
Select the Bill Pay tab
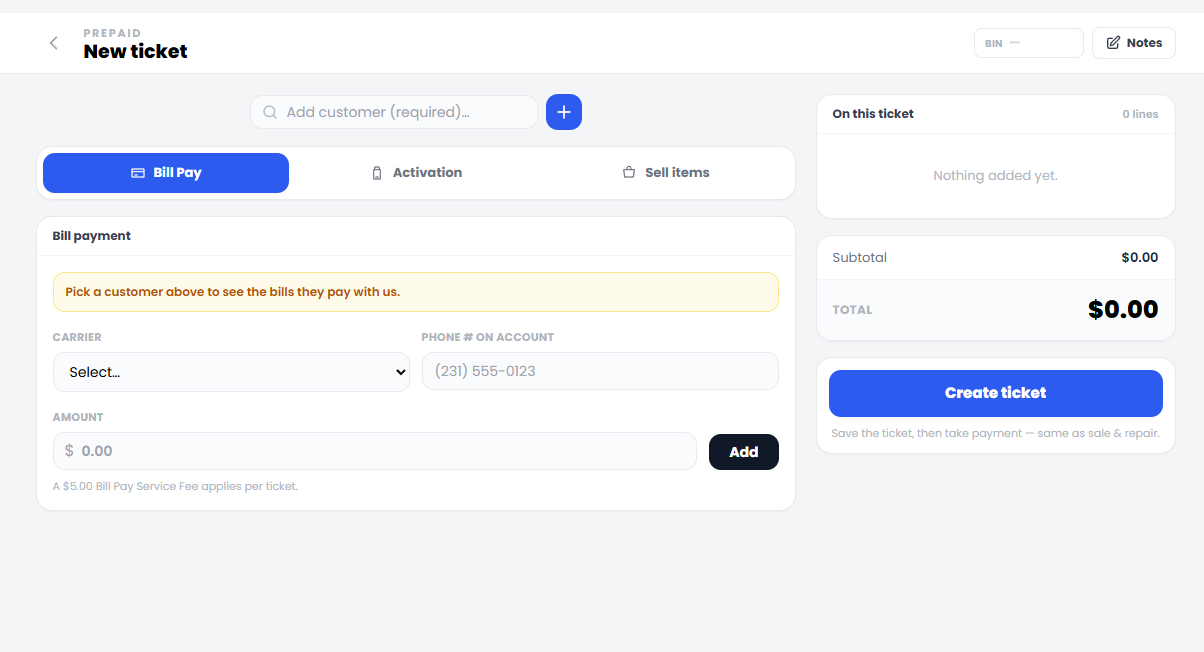(166, 173)
